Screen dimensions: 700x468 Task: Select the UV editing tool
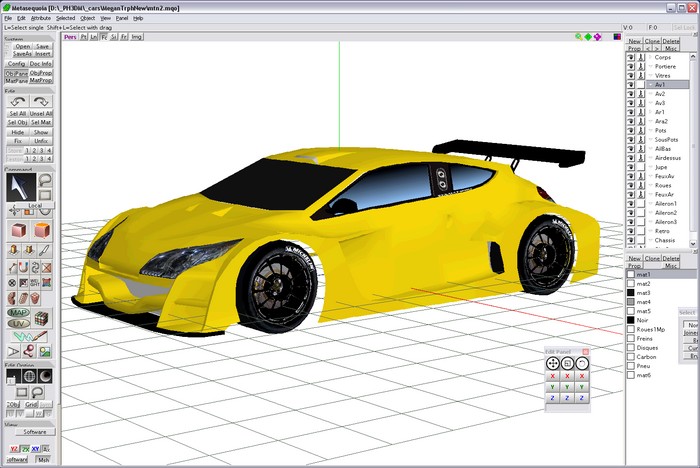click(x=18, y=325)
